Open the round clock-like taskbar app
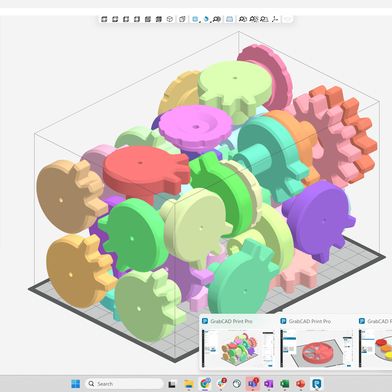 237,384
